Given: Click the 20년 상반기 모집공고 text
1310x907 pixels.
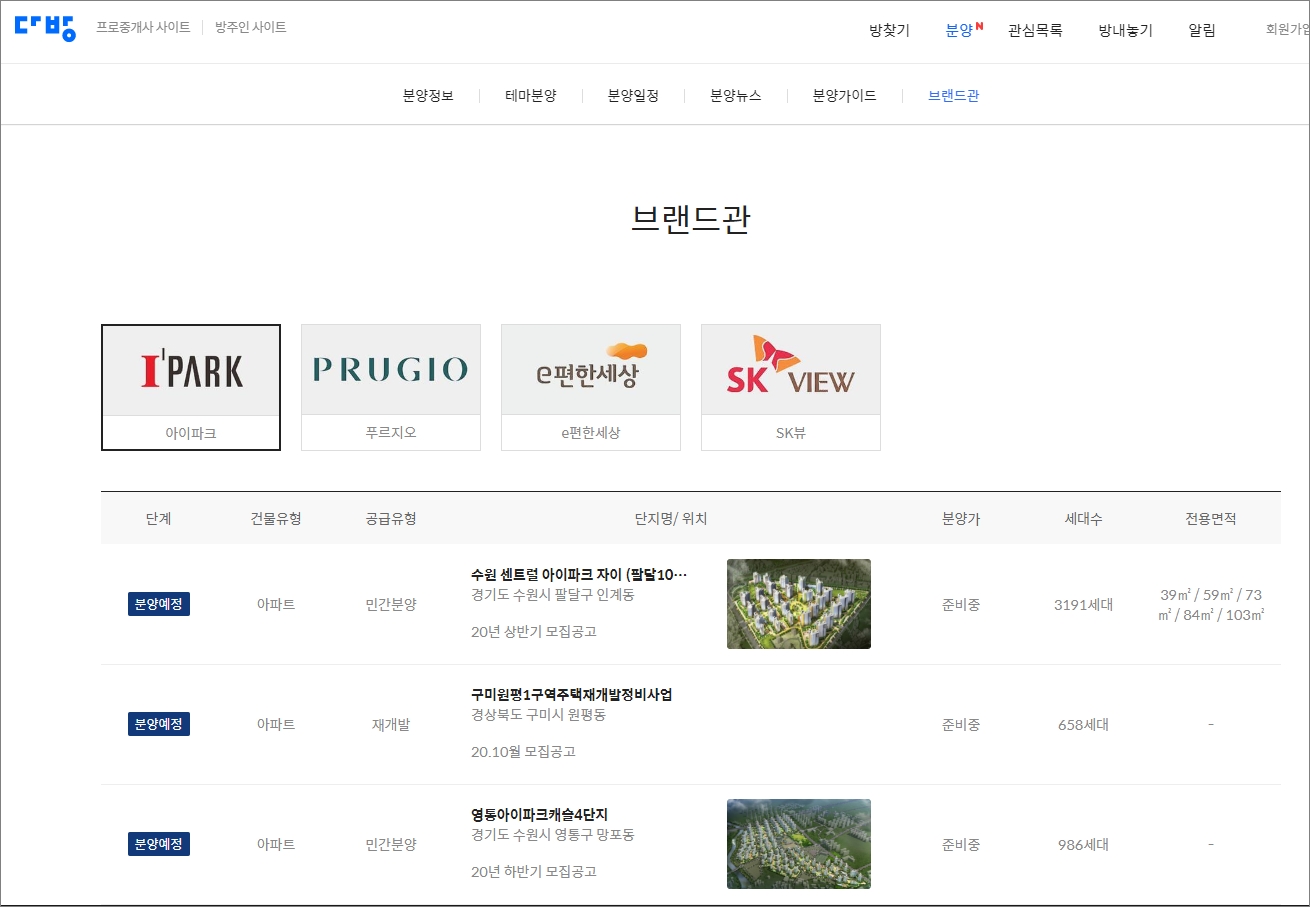Looking at the screenshot, I should click(534, 632).
